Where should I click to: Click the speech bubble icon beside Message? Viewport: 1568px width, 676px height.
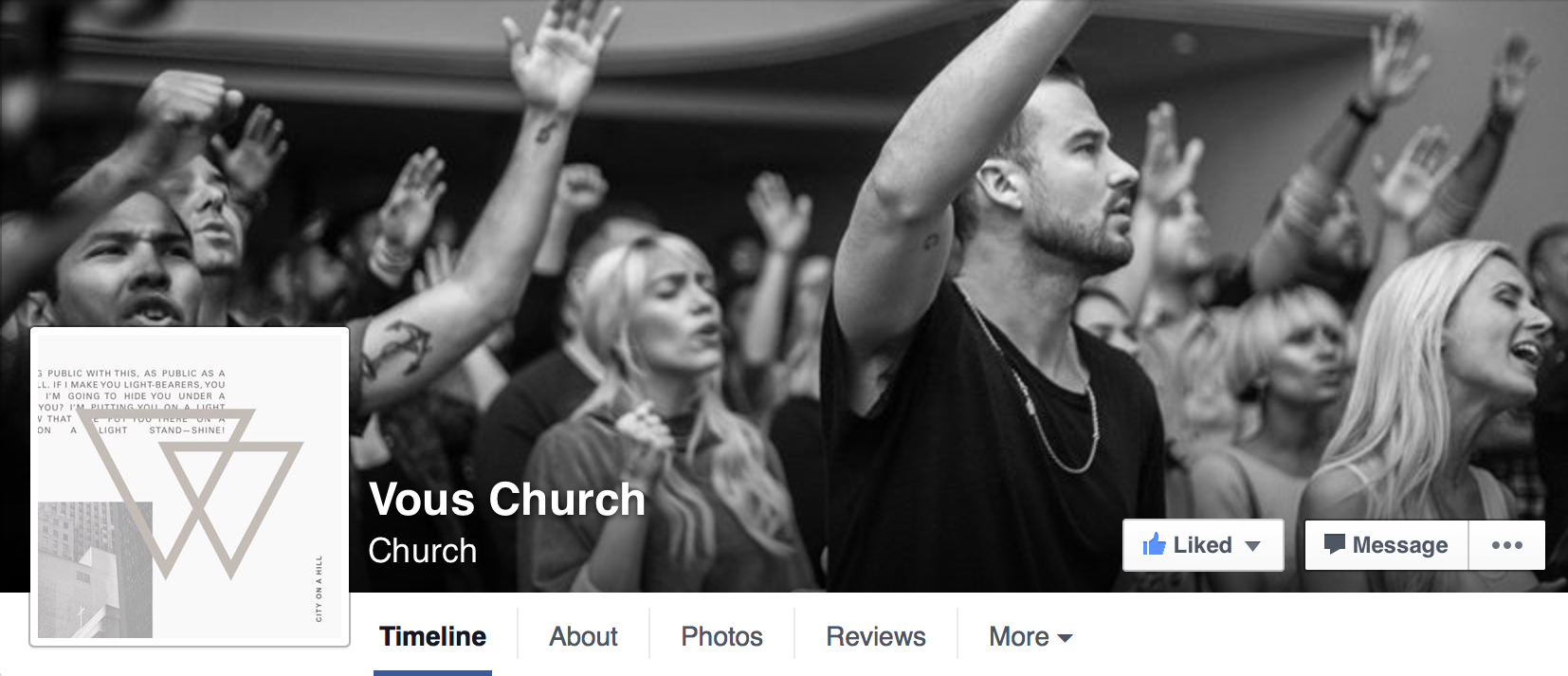click(1334, 544)
